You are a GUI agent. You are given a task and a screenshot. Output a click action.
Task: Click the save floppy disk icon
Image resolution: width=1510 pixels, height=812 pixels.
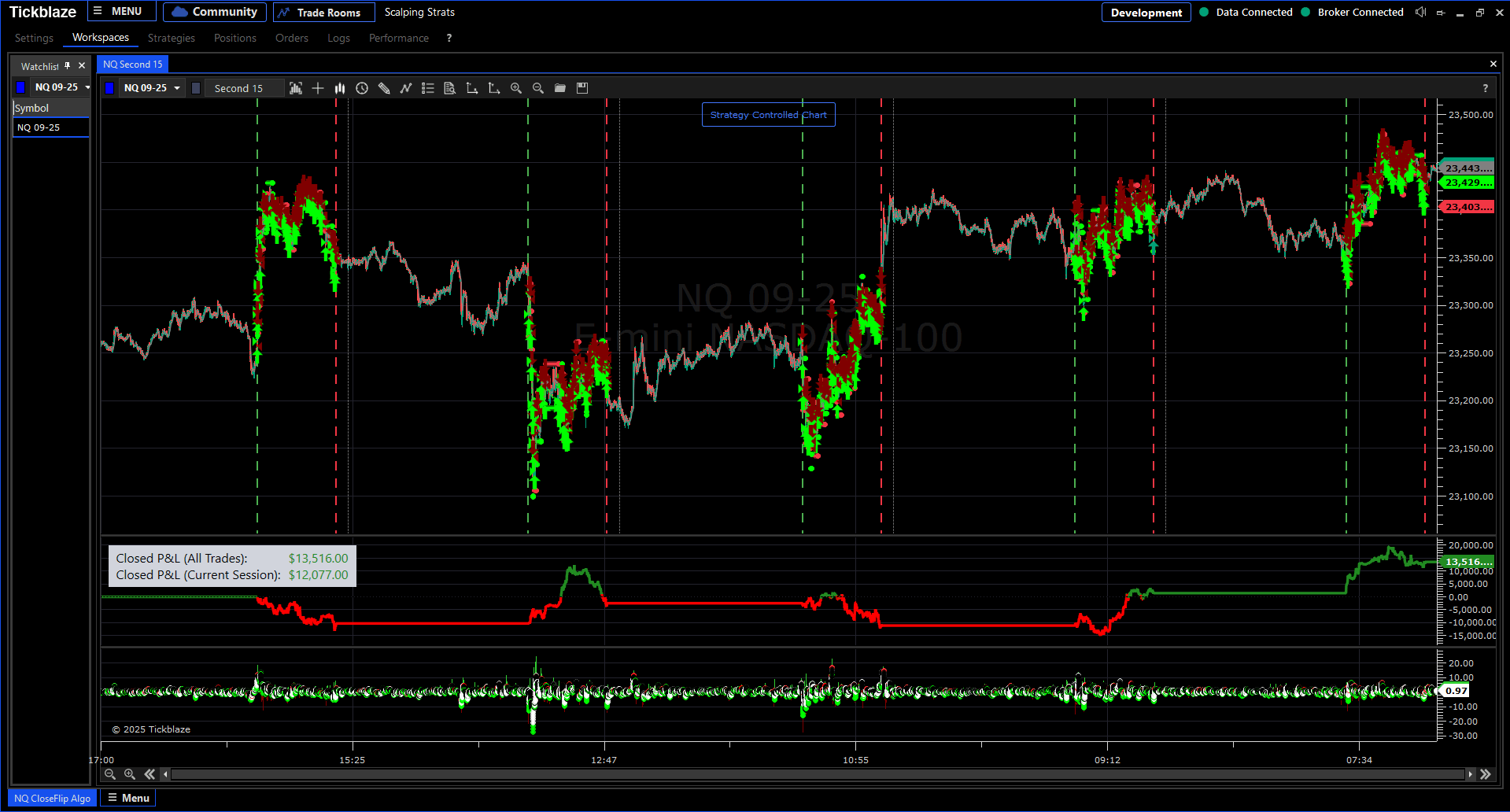coord(582,88)
